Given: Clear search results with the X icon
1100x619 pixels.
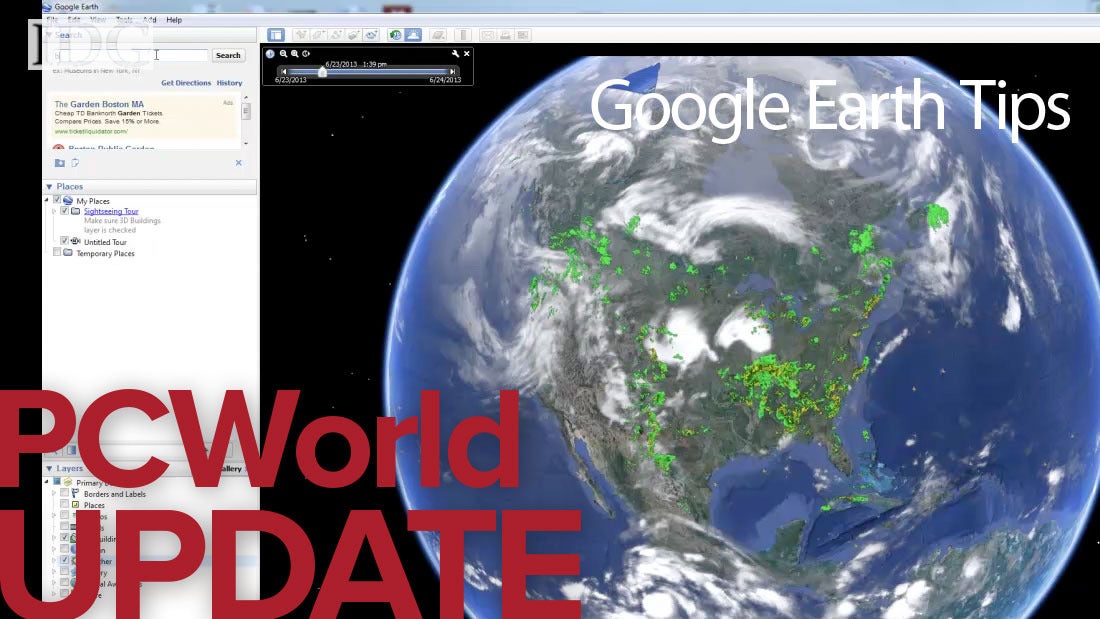Looking at the screenshot, I should click(239, 163).
